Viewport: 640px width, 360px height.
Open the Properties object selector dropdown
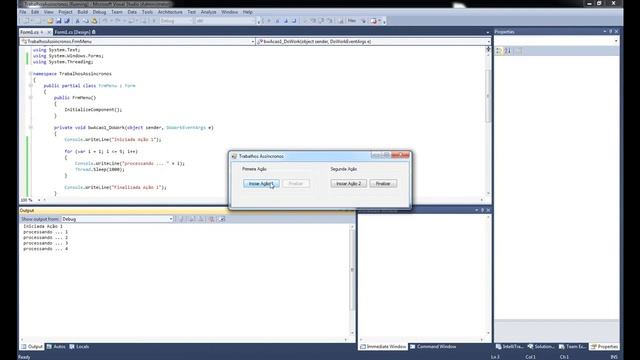556,41
